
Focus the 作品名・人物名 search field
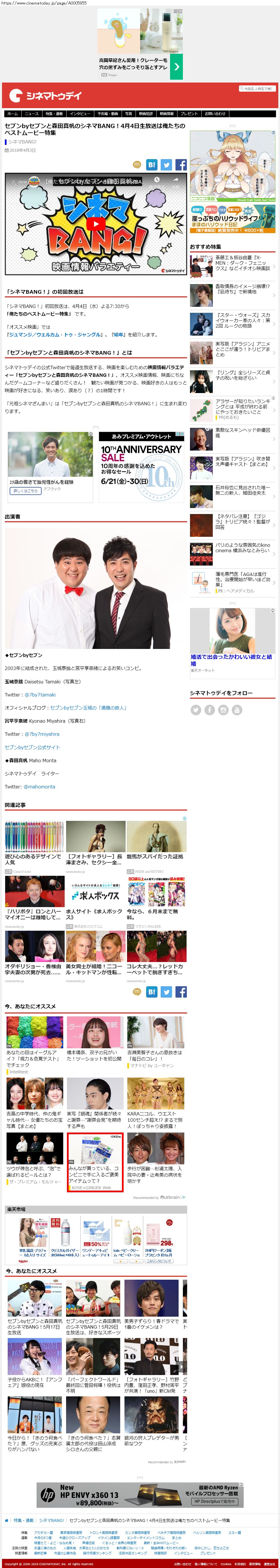[x=257, y=89]
